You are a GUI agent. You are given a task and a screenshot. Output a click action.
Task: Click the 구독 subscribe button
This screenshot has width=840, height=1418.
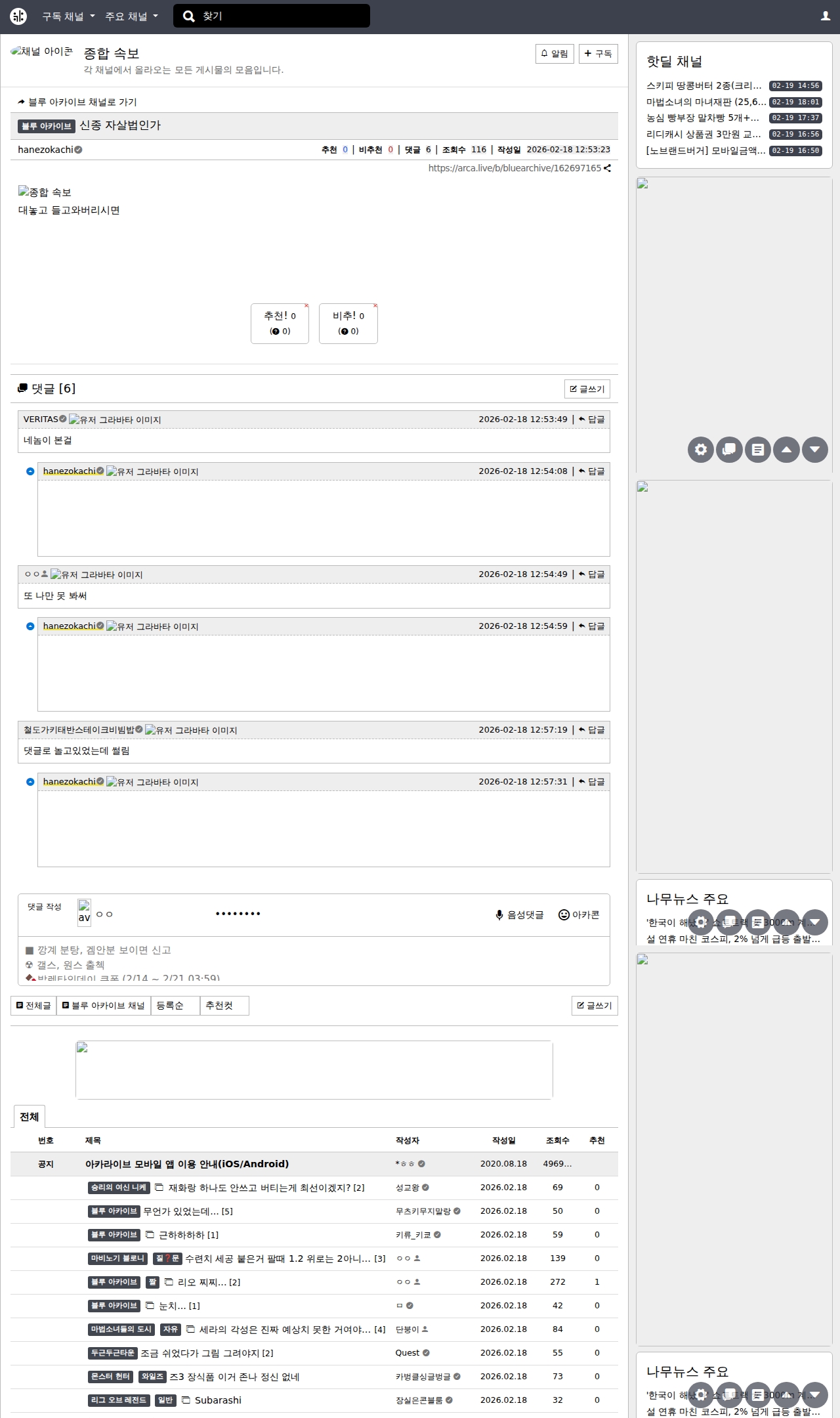pos(598,54)
